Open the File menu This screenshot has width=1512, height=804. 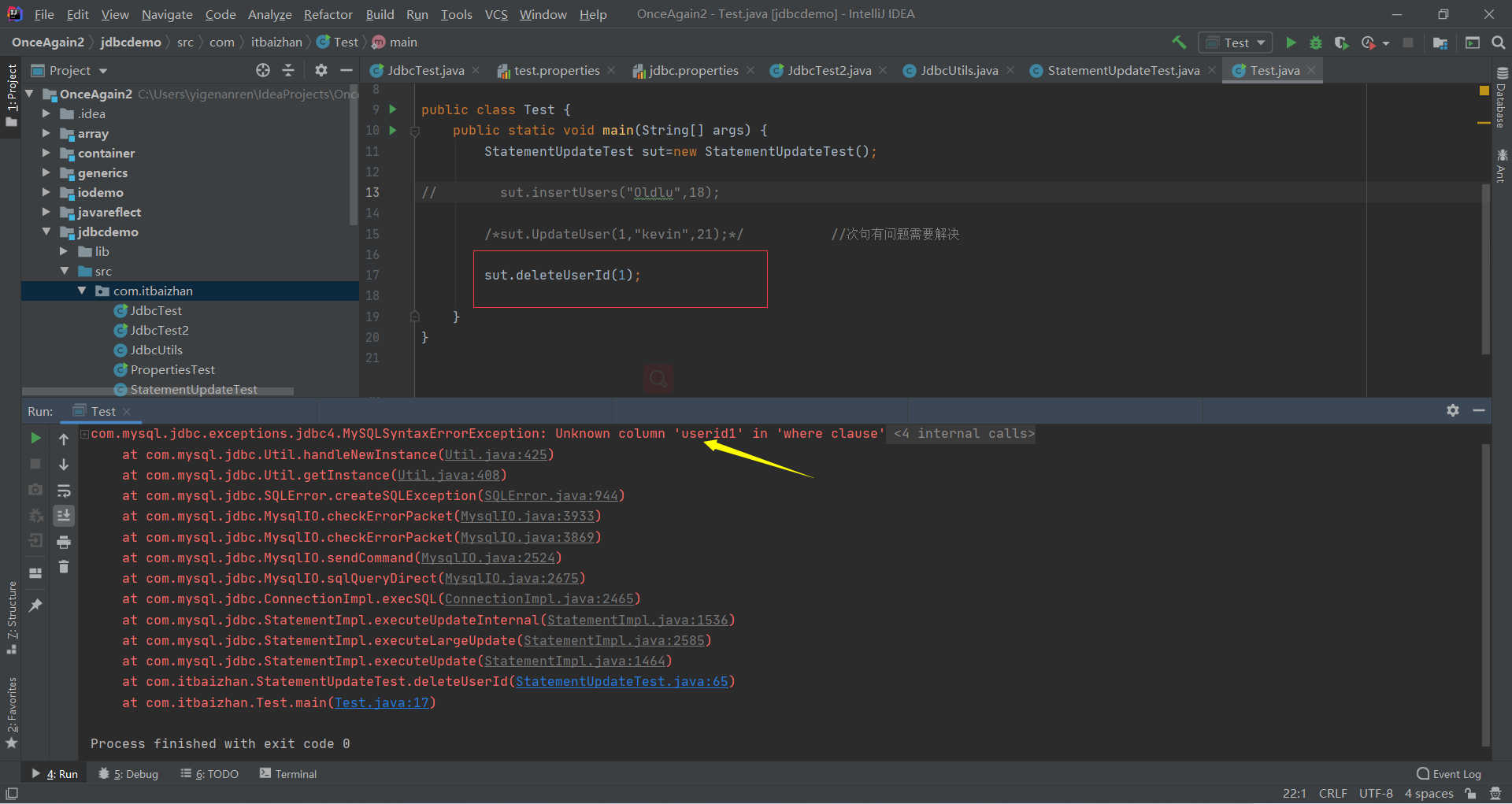tap(44, 14)
